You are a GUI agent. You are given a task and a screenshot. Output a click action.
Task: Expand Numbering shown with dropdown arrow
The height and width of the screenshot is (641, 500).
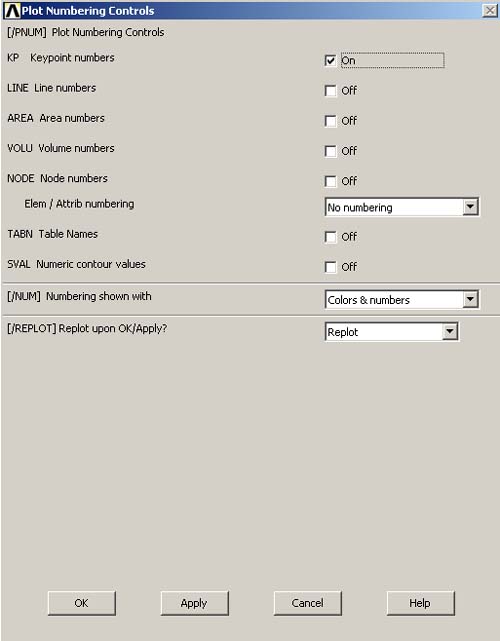[470, 299]
